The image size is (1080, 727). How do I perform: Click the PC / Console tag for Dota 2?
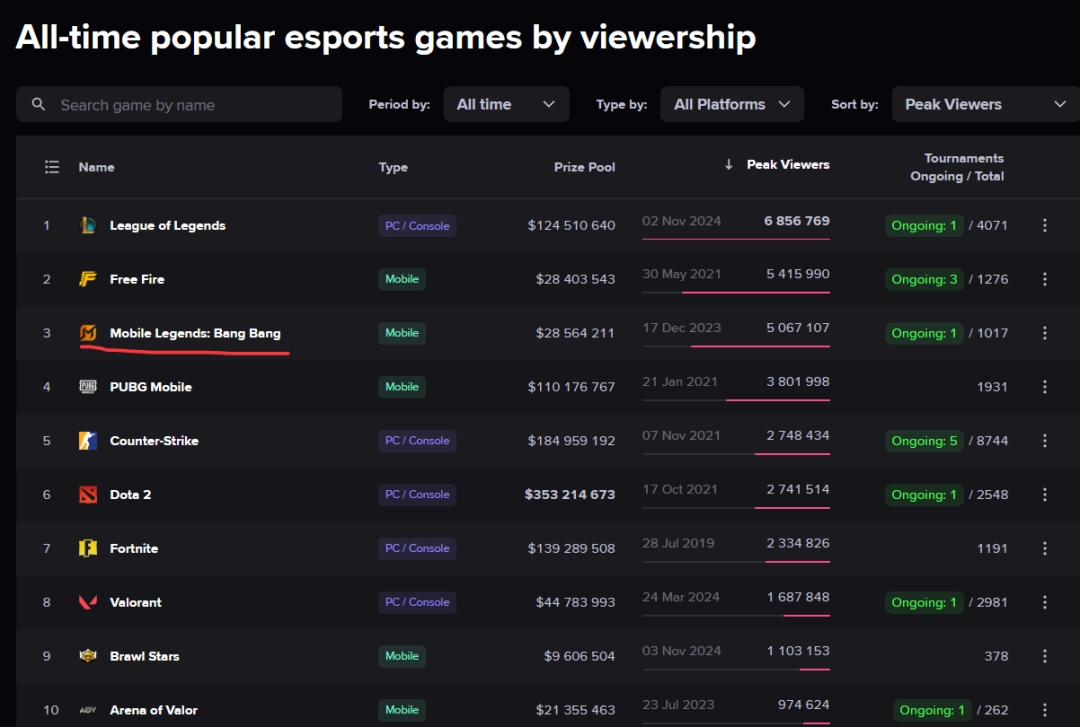[417, 494]
